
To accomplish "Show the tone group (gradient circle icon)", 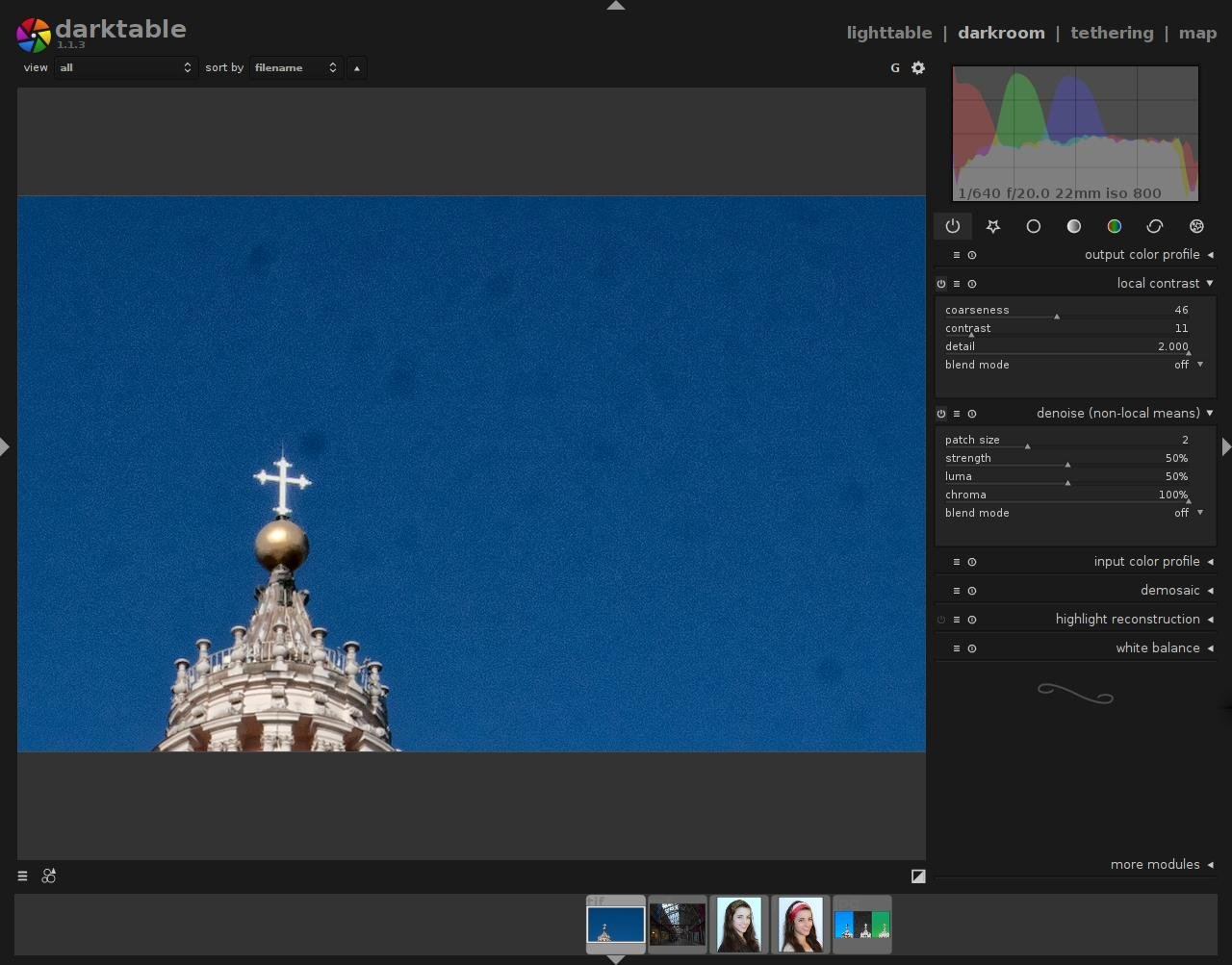I will coord(1074,226).
